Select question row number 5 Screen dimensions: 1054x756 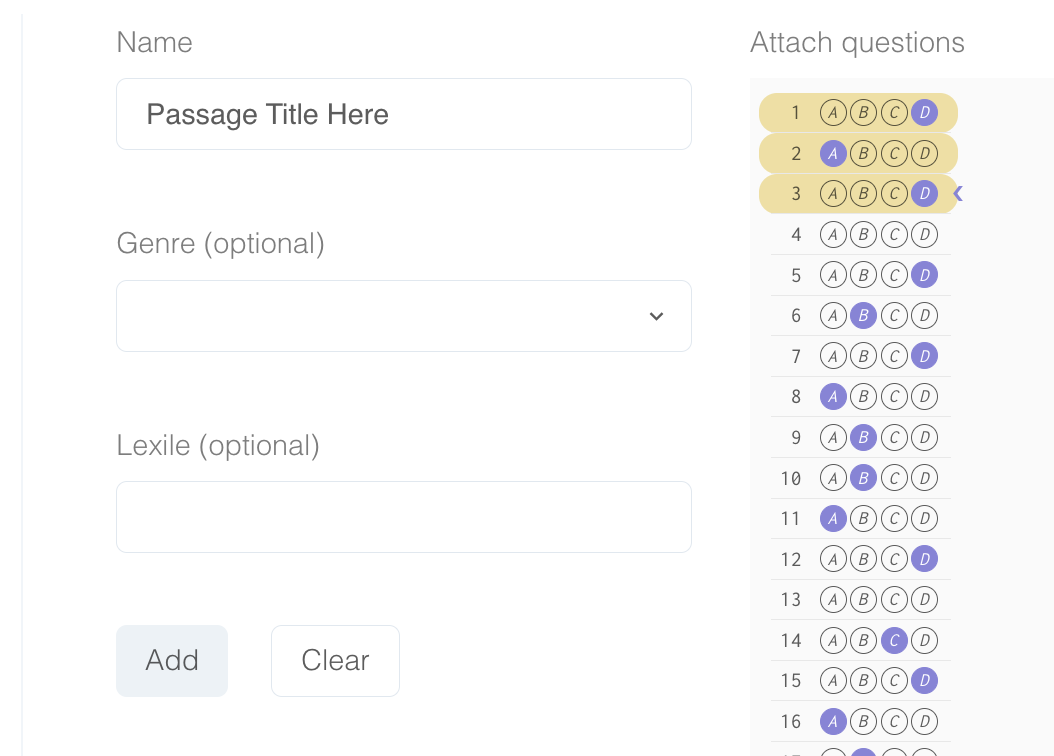(860, 275)
